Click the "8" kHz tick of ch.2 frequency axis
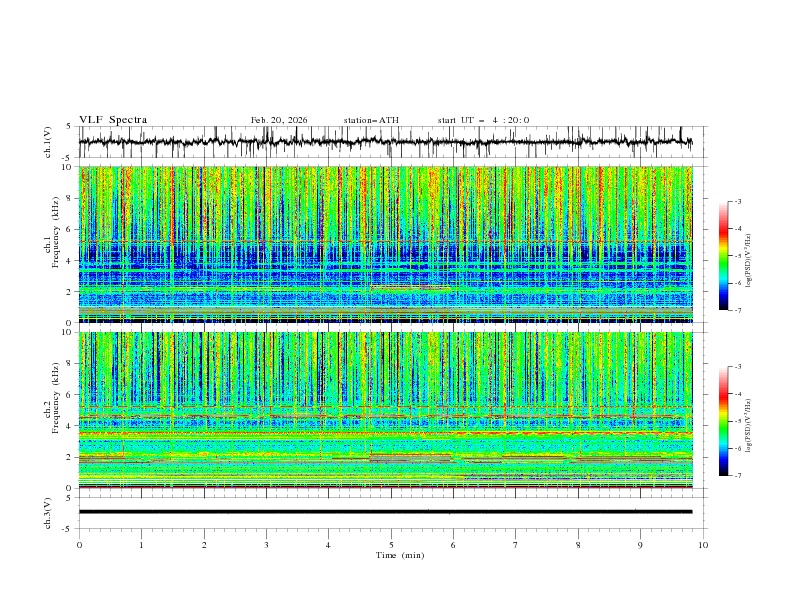 click(x=70, y=364)
